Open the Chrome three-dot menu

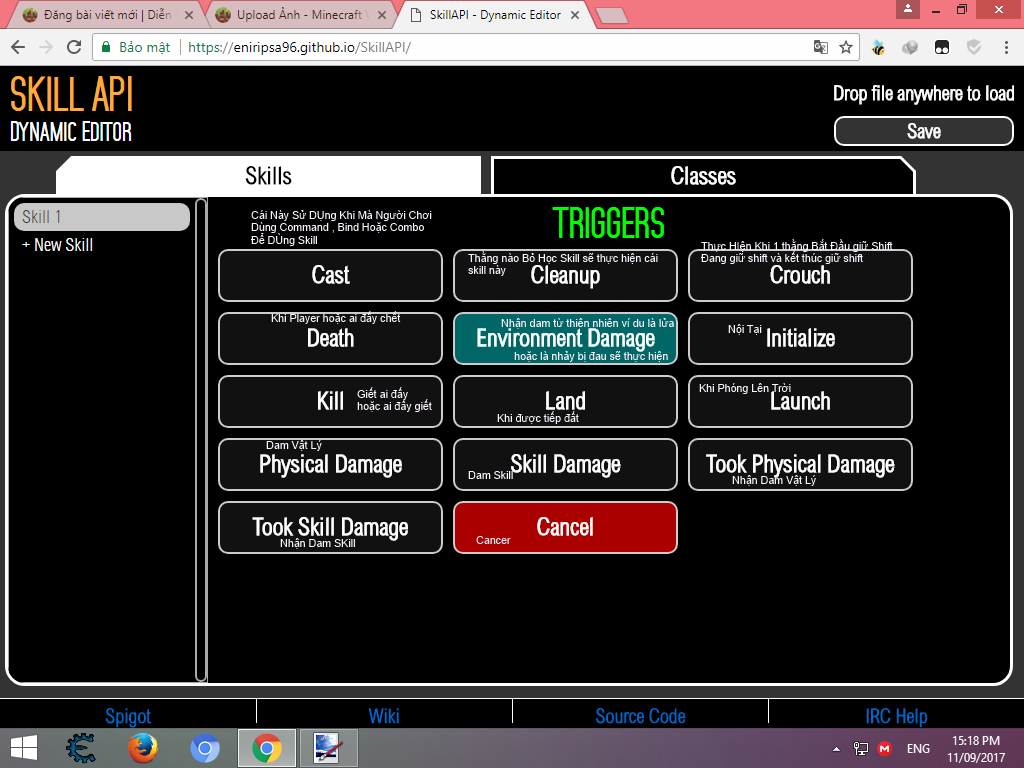point(1006,47)
